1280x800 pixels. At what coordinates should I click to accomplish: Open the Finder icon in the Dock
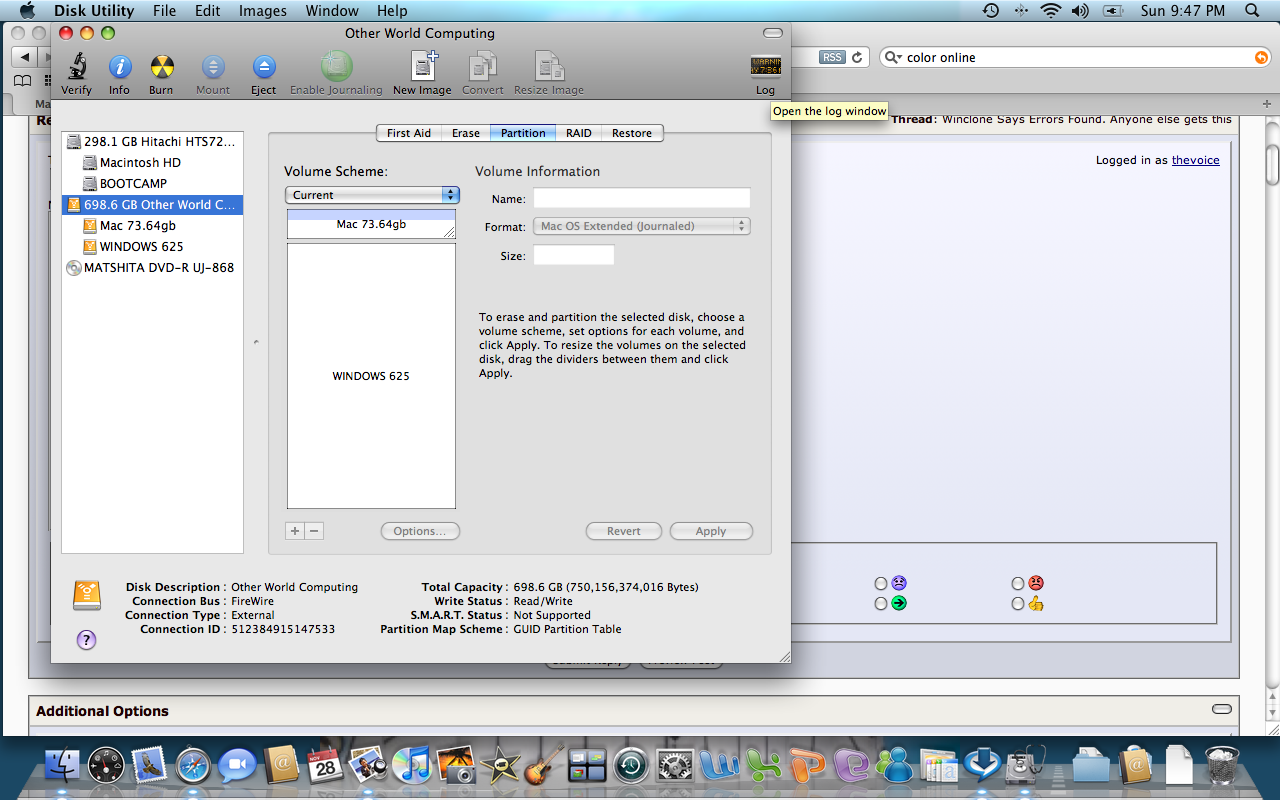(63, 765)
